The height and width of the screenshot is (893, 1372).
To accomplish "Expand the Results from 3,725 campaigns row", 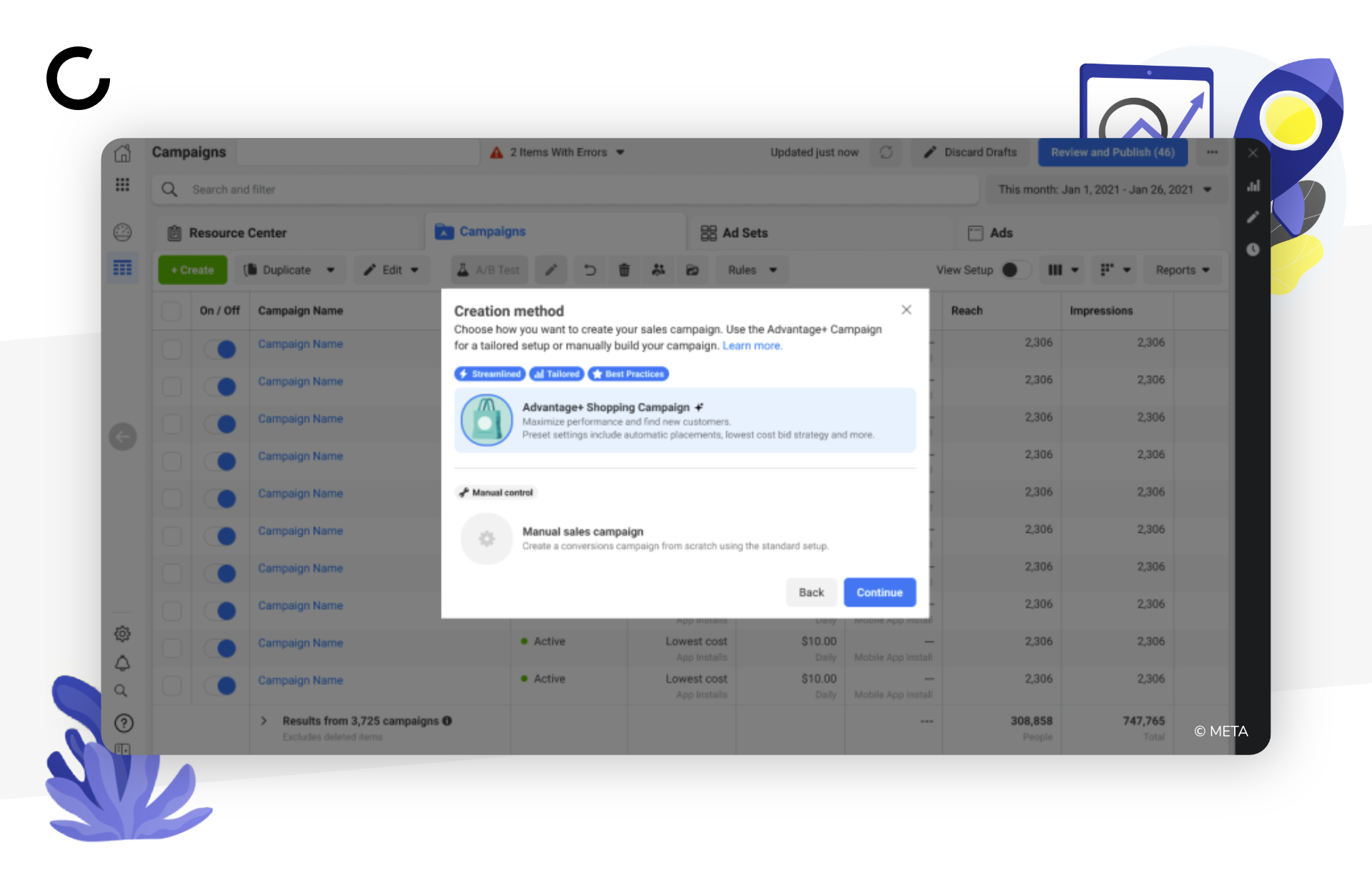I will pos(264,721).
